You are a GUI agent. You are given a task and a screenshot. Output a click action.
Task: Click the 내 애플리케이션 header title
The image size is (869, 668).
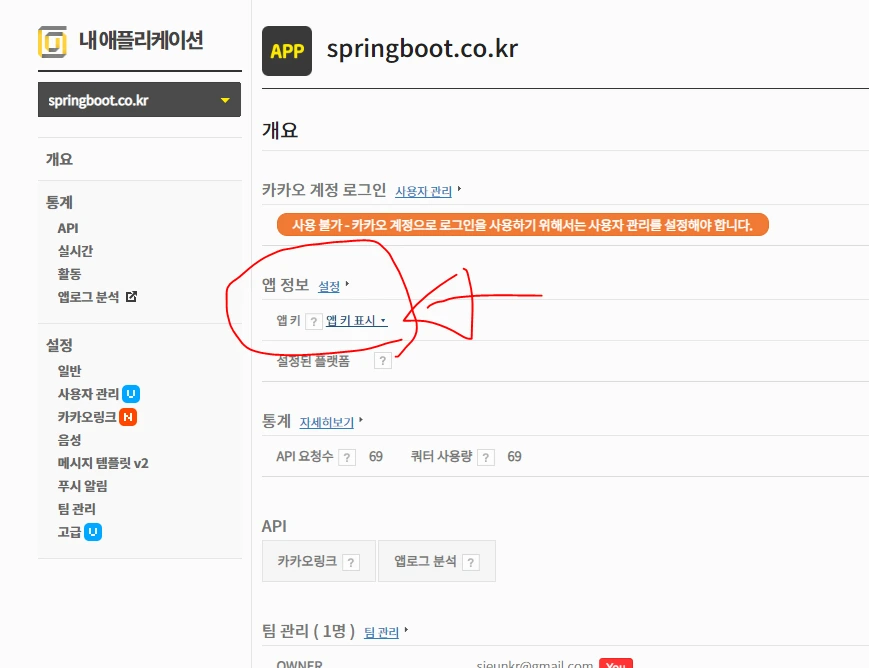(141, 40)
